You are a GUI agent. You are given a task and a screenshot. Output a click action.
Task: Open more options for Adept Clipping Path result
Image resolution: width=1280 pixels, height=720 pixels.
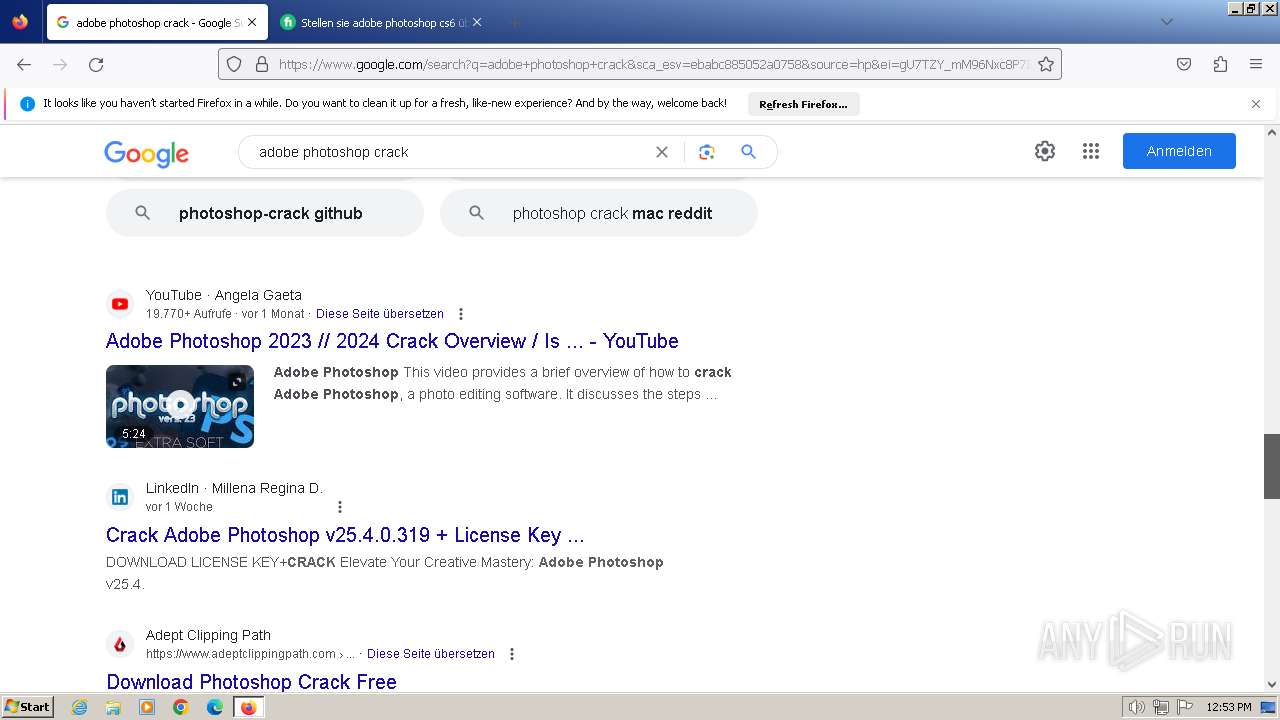(x=512, y=654)
